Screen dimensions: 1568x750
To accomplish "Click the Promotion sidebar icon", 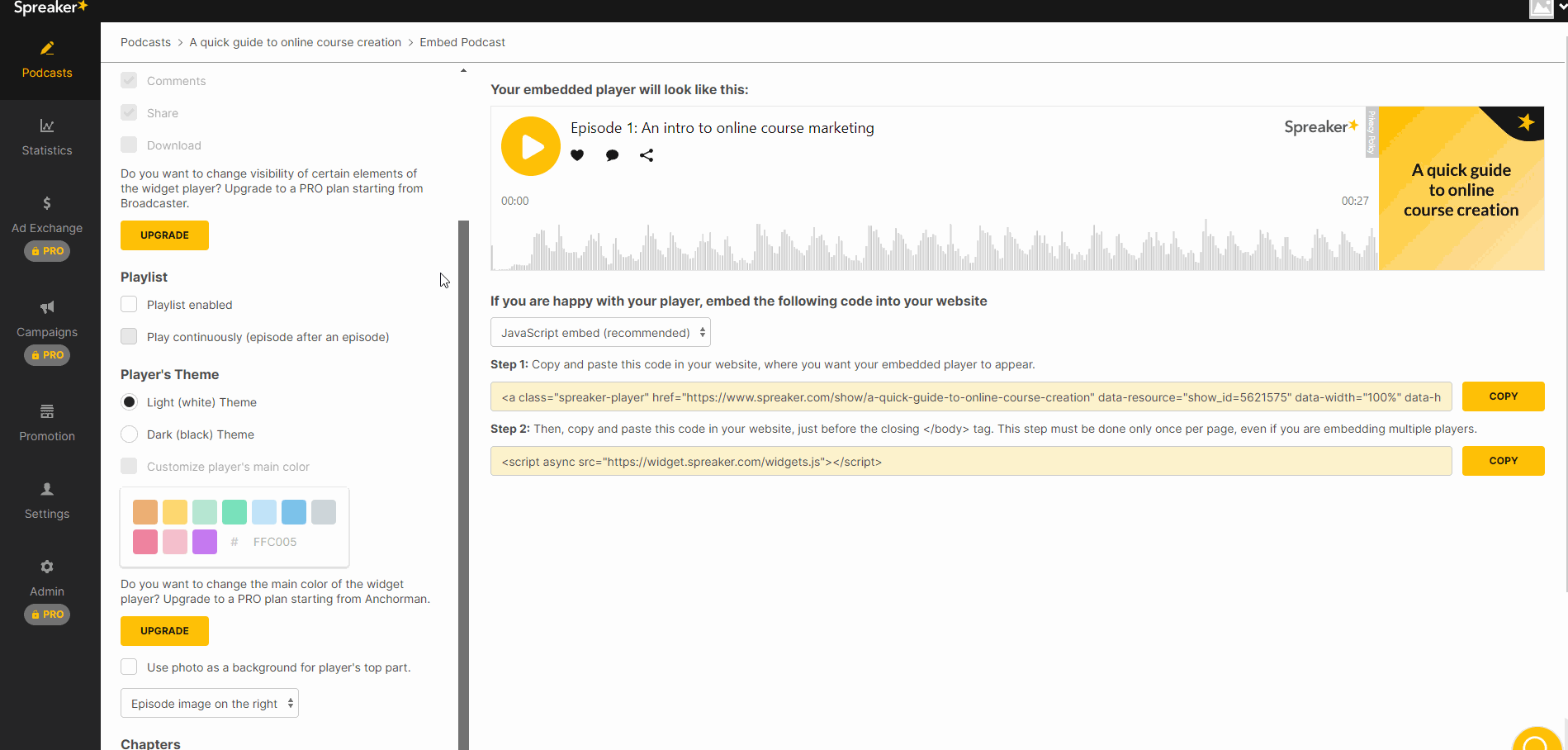I will point(46,412).
